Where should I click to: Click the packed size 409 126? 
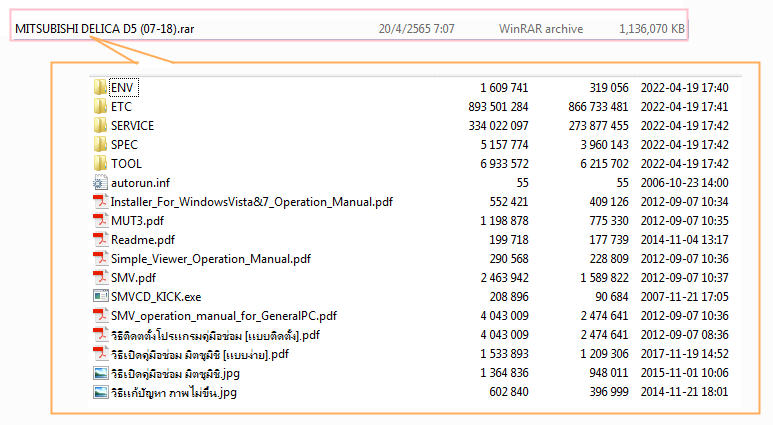609,202
